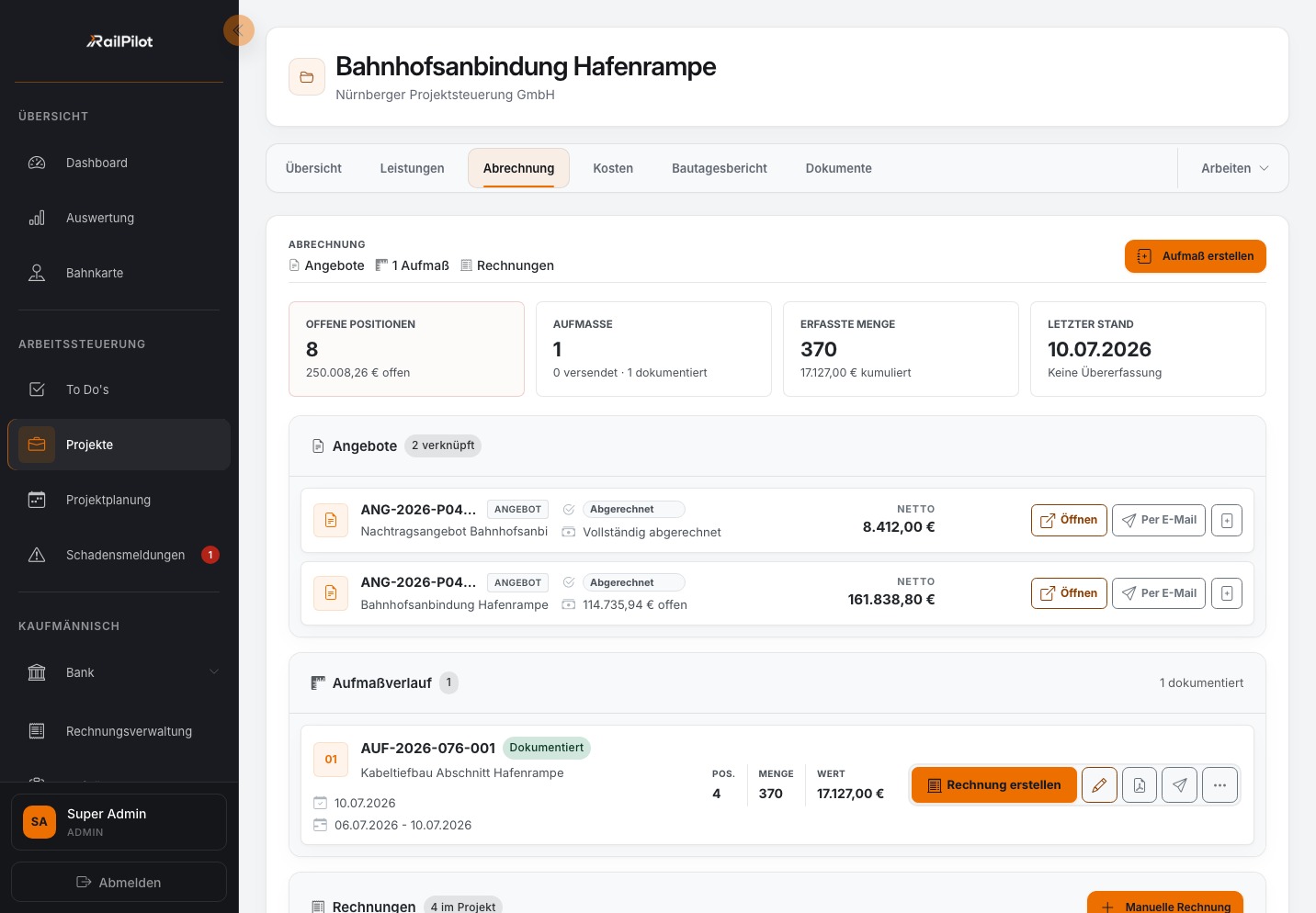Click the Letzter Stand summary card

tap(1148, 349)
